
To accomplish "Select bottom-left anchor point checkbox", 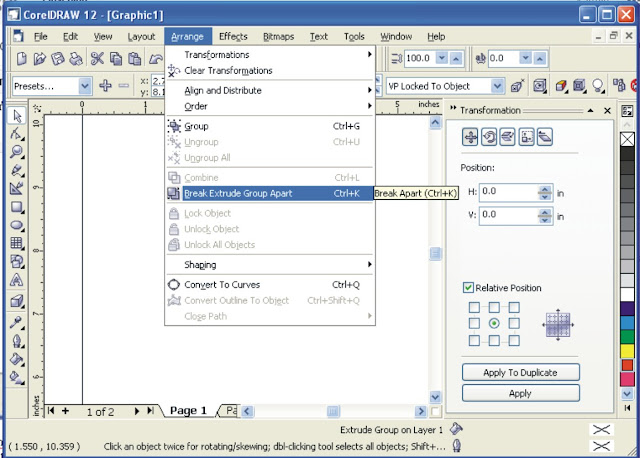I will coord(474,340).
